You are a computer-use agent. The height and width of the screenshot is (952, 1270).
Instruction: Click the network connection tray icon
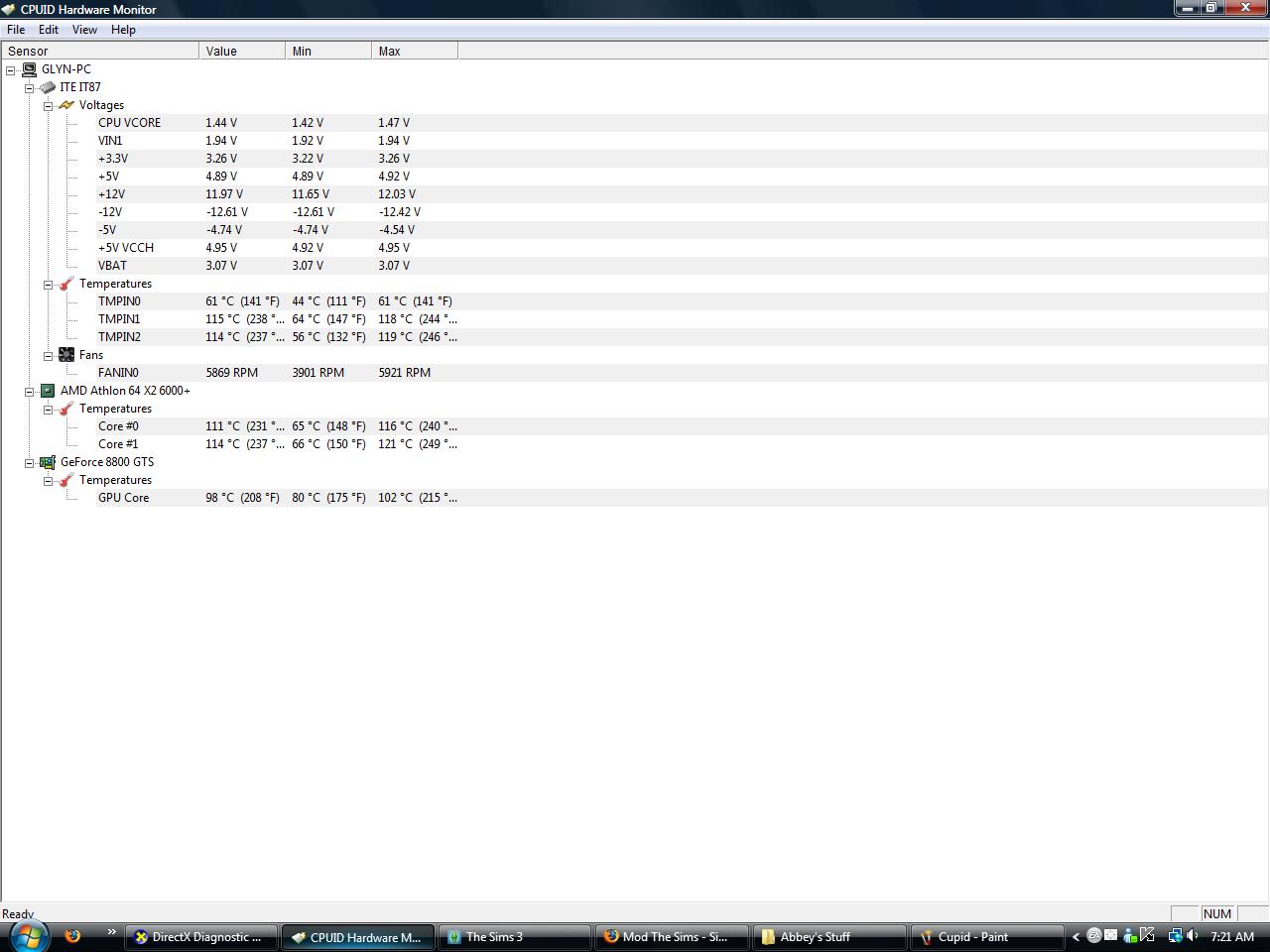tap(1175, 935)
